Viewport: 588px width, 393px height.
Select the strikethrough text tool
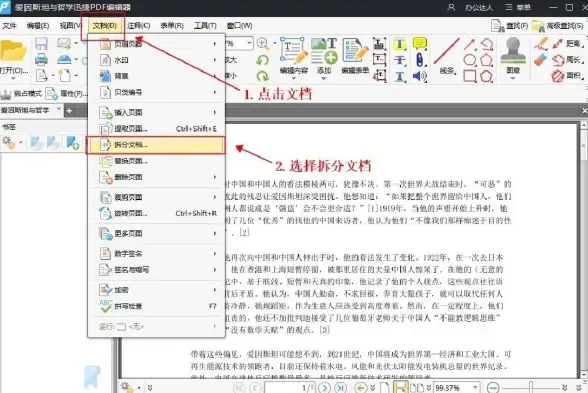(400, 60)
